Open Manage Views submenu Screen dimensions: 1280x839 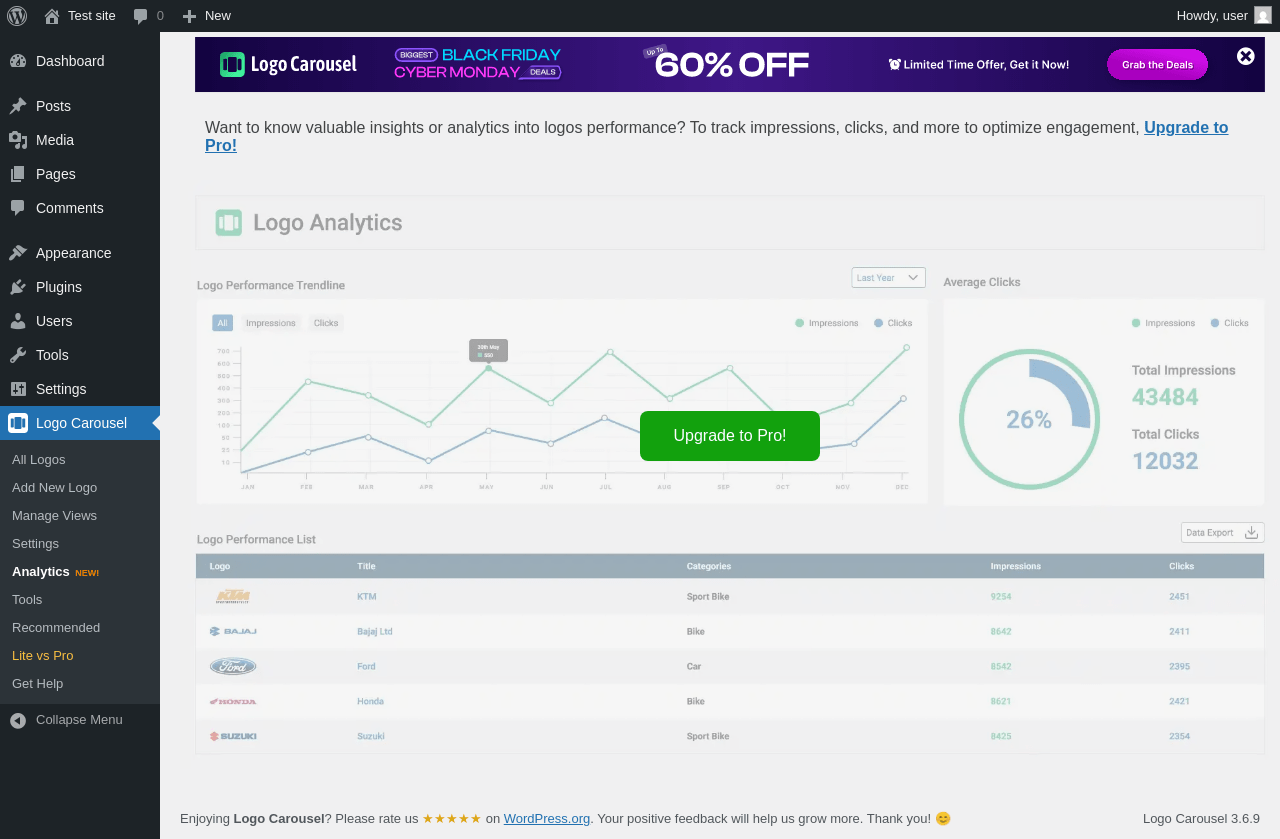click(55, 516)
